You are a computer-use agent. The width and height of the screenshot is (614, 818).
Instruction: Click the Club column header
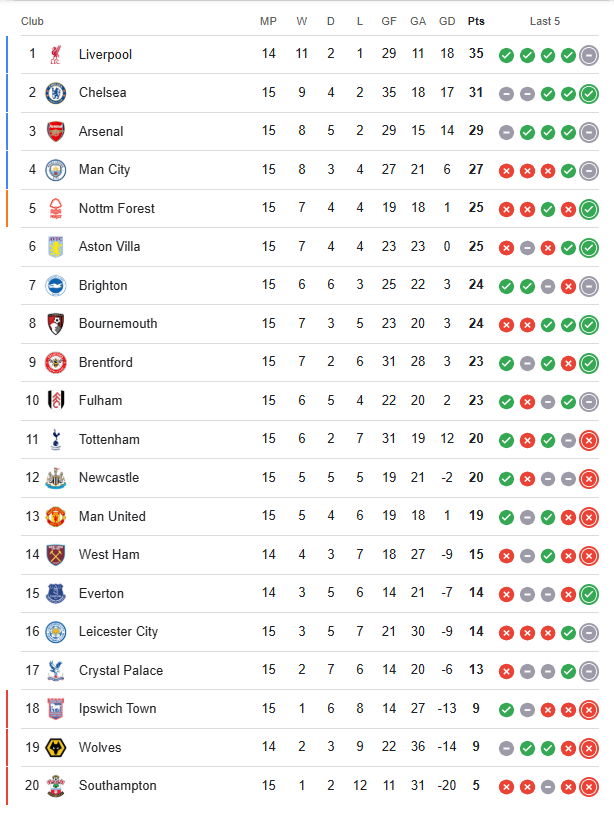(32, 21)
